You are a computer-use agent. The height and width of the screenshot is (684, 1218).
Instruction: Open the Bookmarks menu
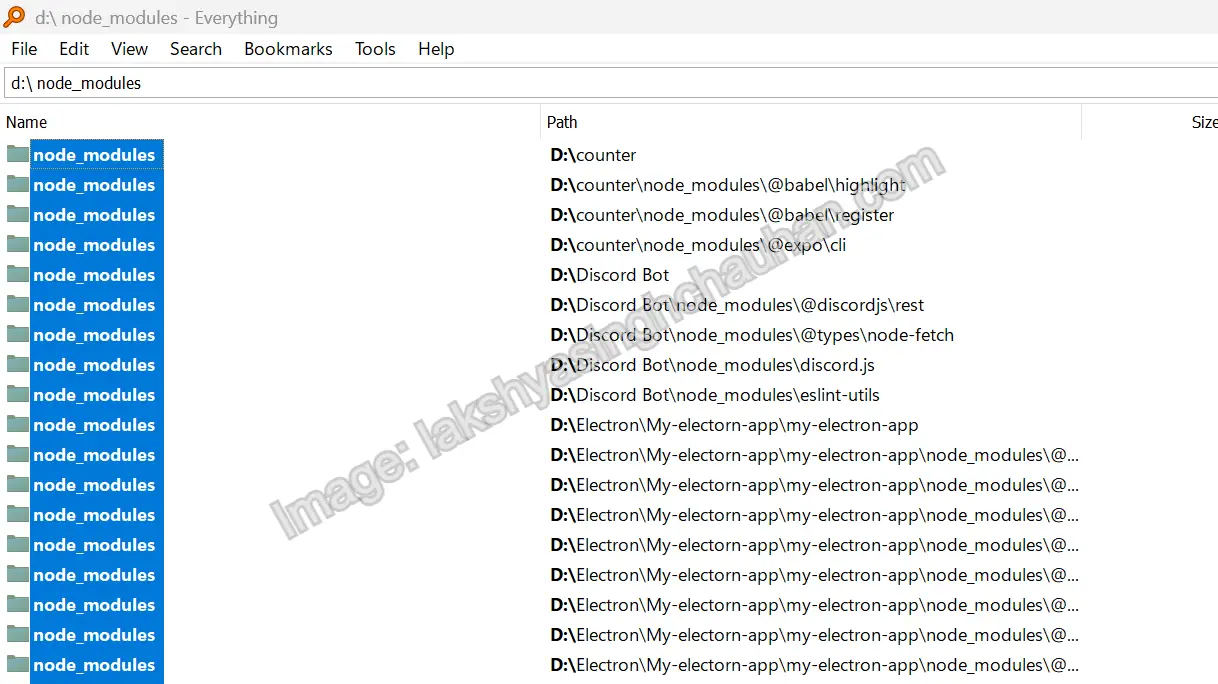point(288,49)
